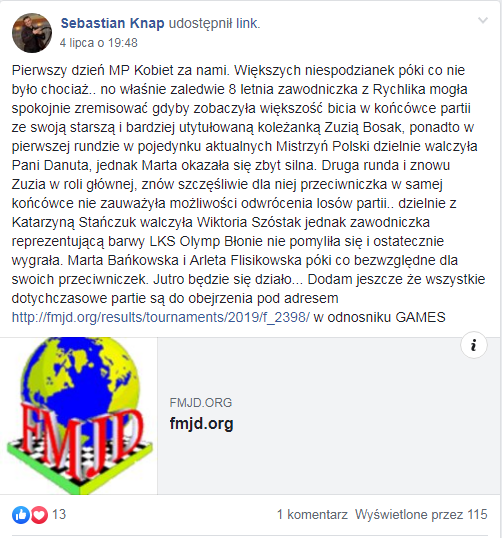Click the red heart reaction icon
This screenshot has height=538, width=502.
[39, 515]
